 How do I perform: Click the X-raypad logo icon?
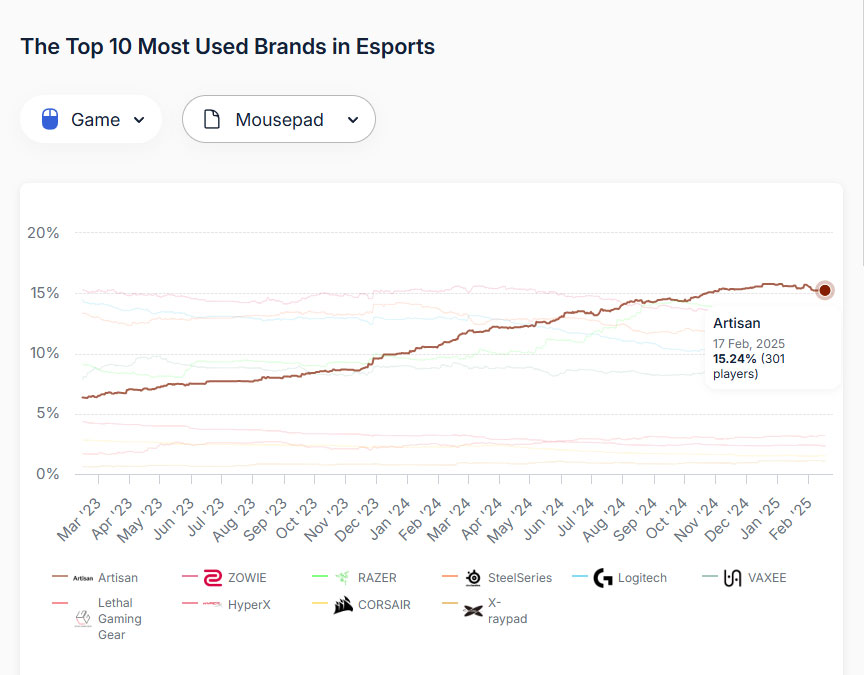(x=473, y=611)
